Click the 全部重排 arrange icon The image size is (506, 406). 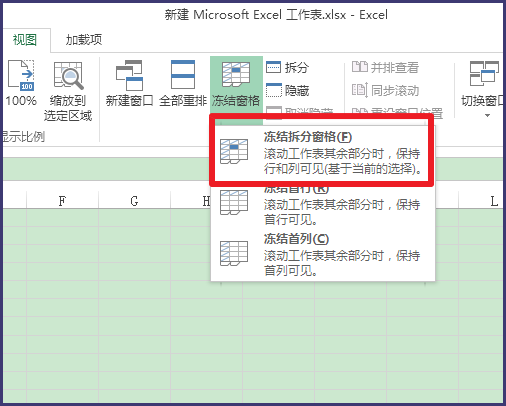coord(183,75)
